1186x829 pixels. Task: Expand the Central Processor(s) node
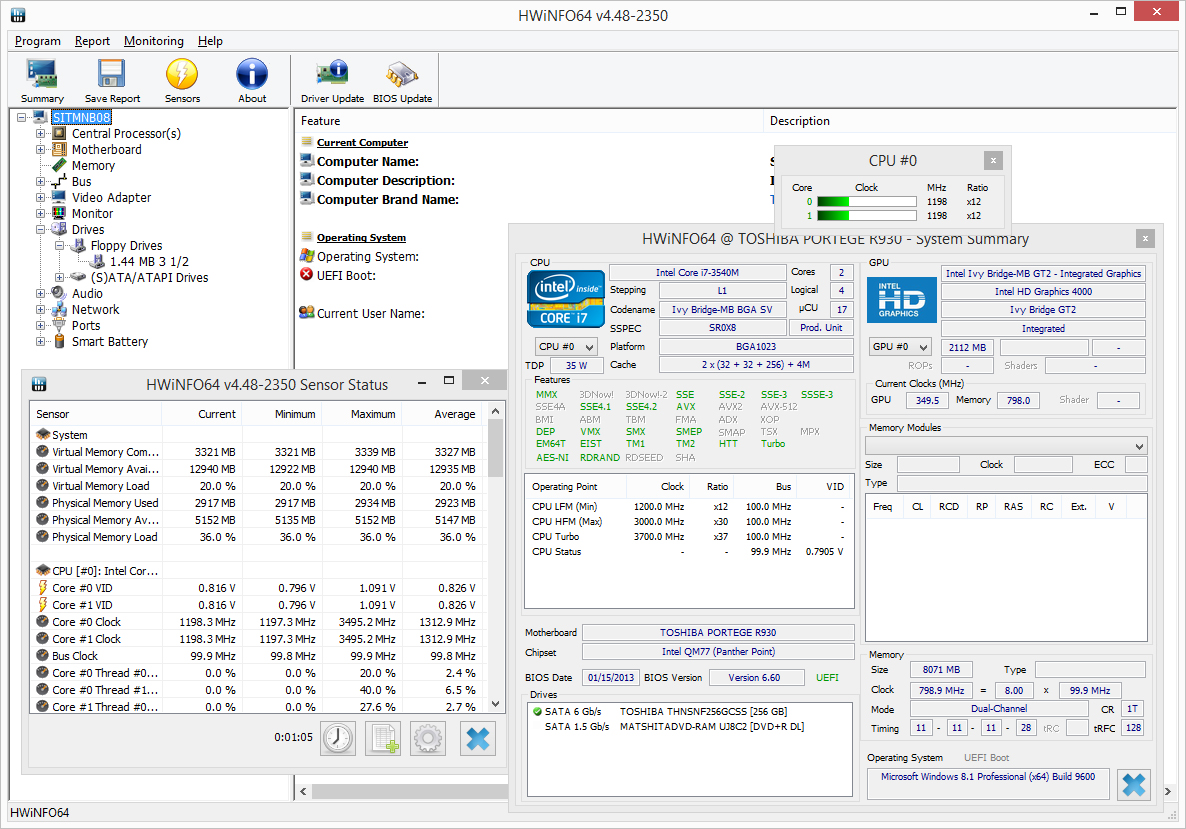(x=40, y=134)
